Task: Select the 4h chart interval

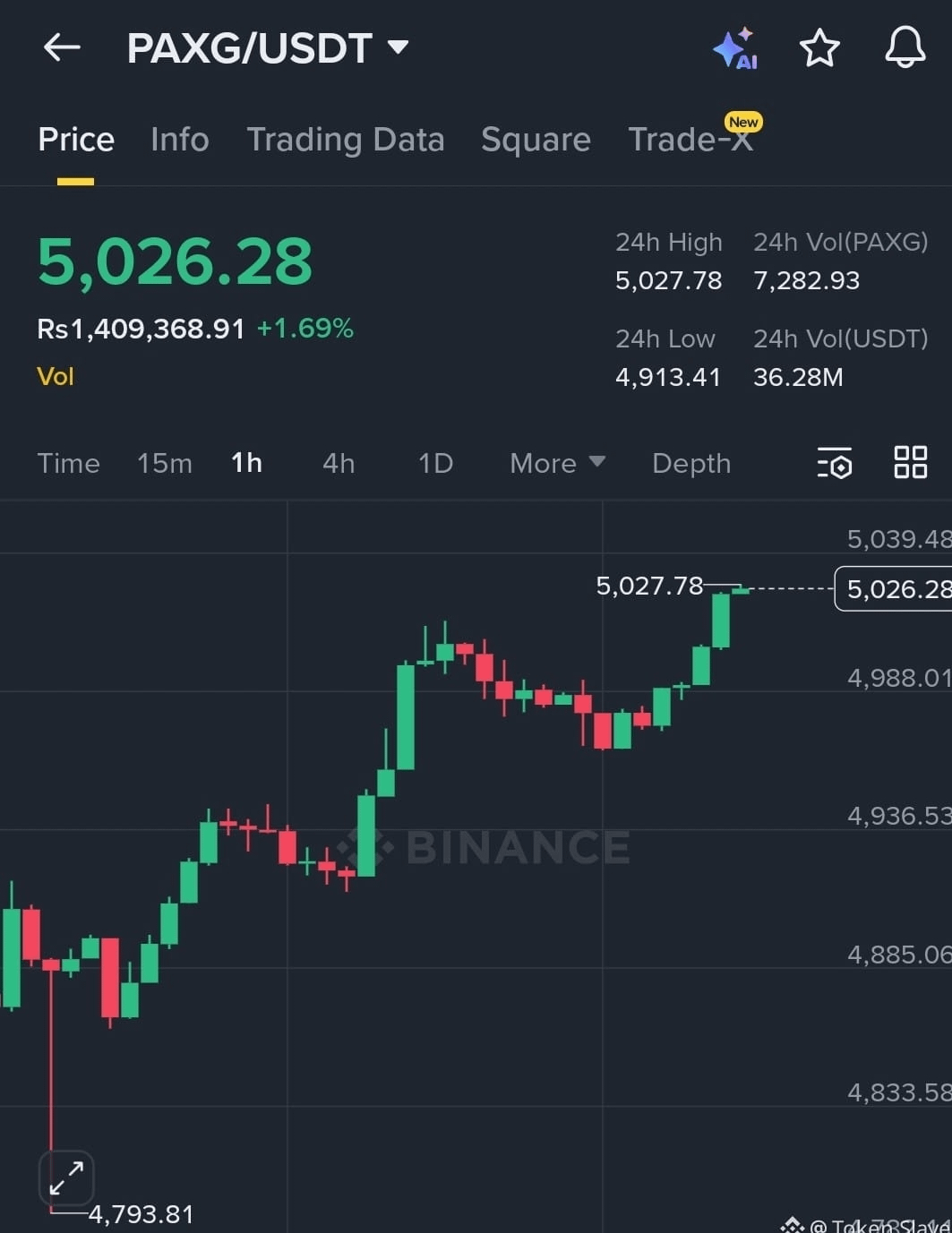Action: click(339, 464)
